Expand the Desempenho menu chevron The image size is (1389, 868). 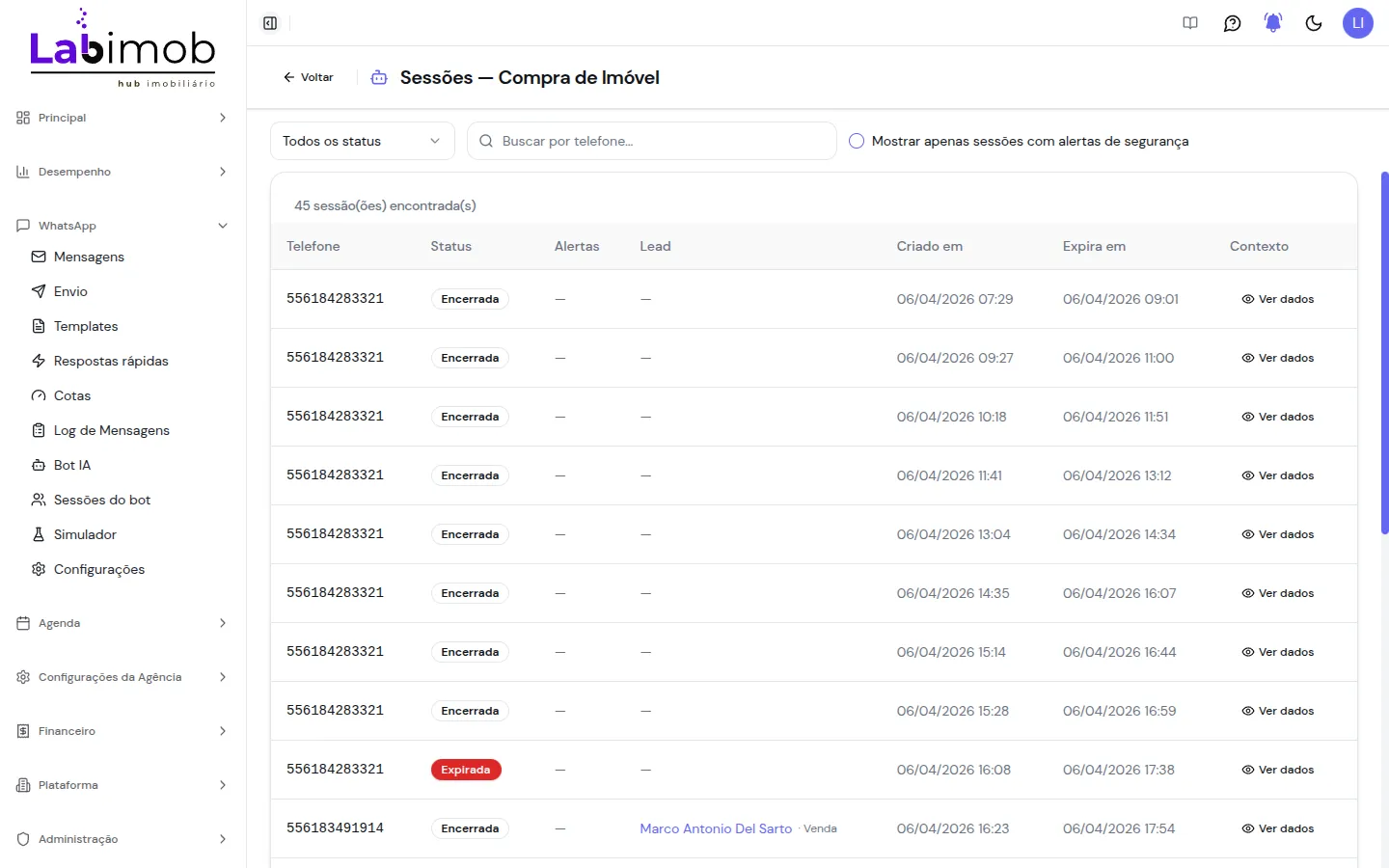(x=223, y=172)
